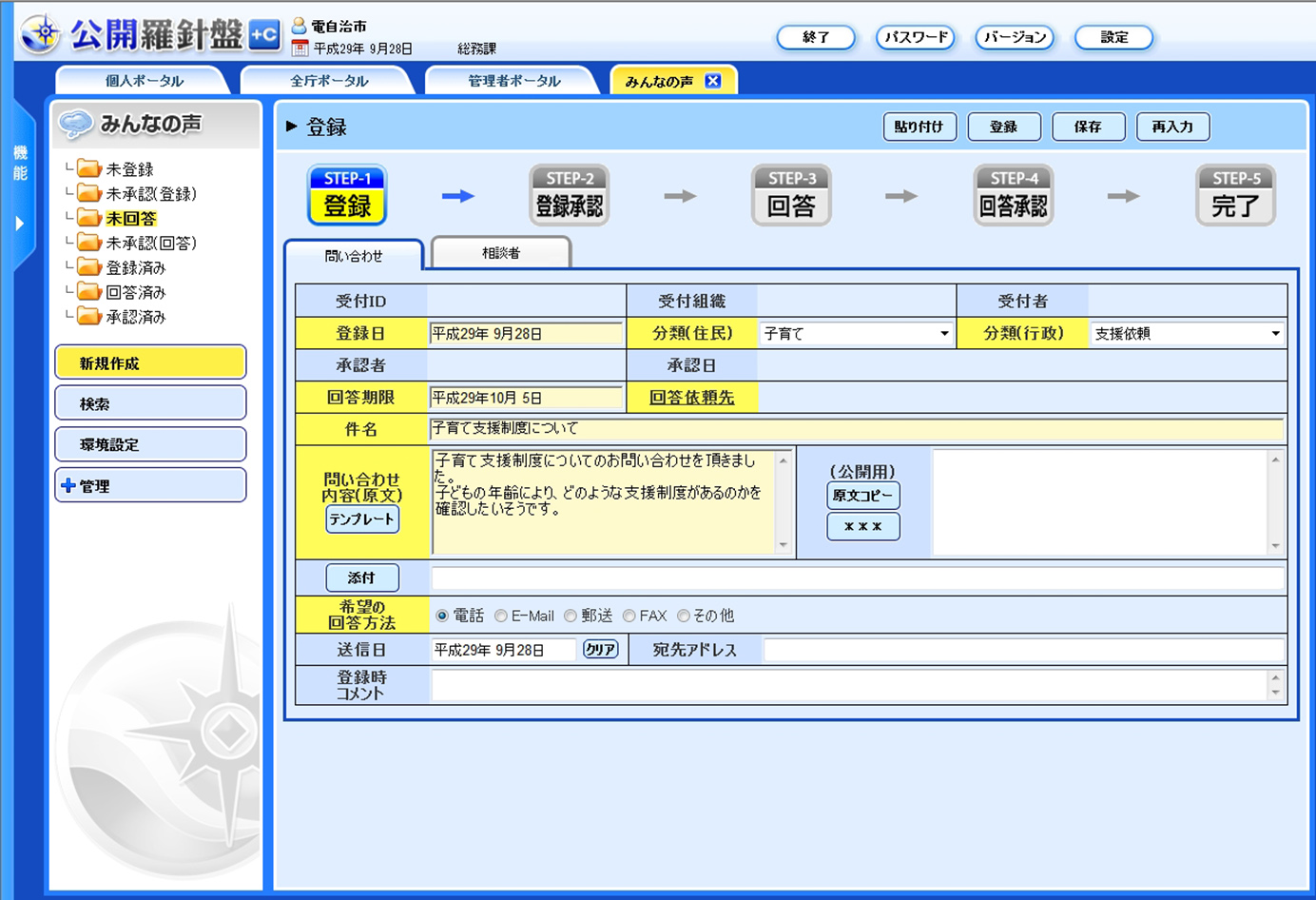The image size is (1316, 900).
Task: Open 設定 from the top bar
Action: tap(1113, 37)
